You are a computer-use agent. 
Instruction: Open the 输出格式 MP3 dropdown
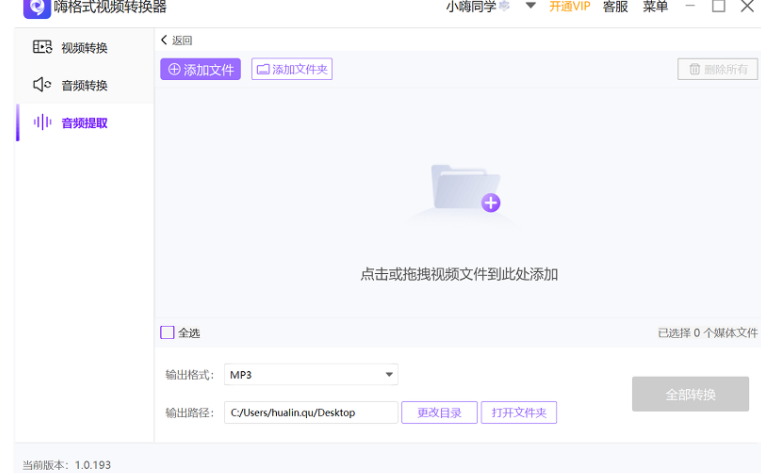point(311,375)
